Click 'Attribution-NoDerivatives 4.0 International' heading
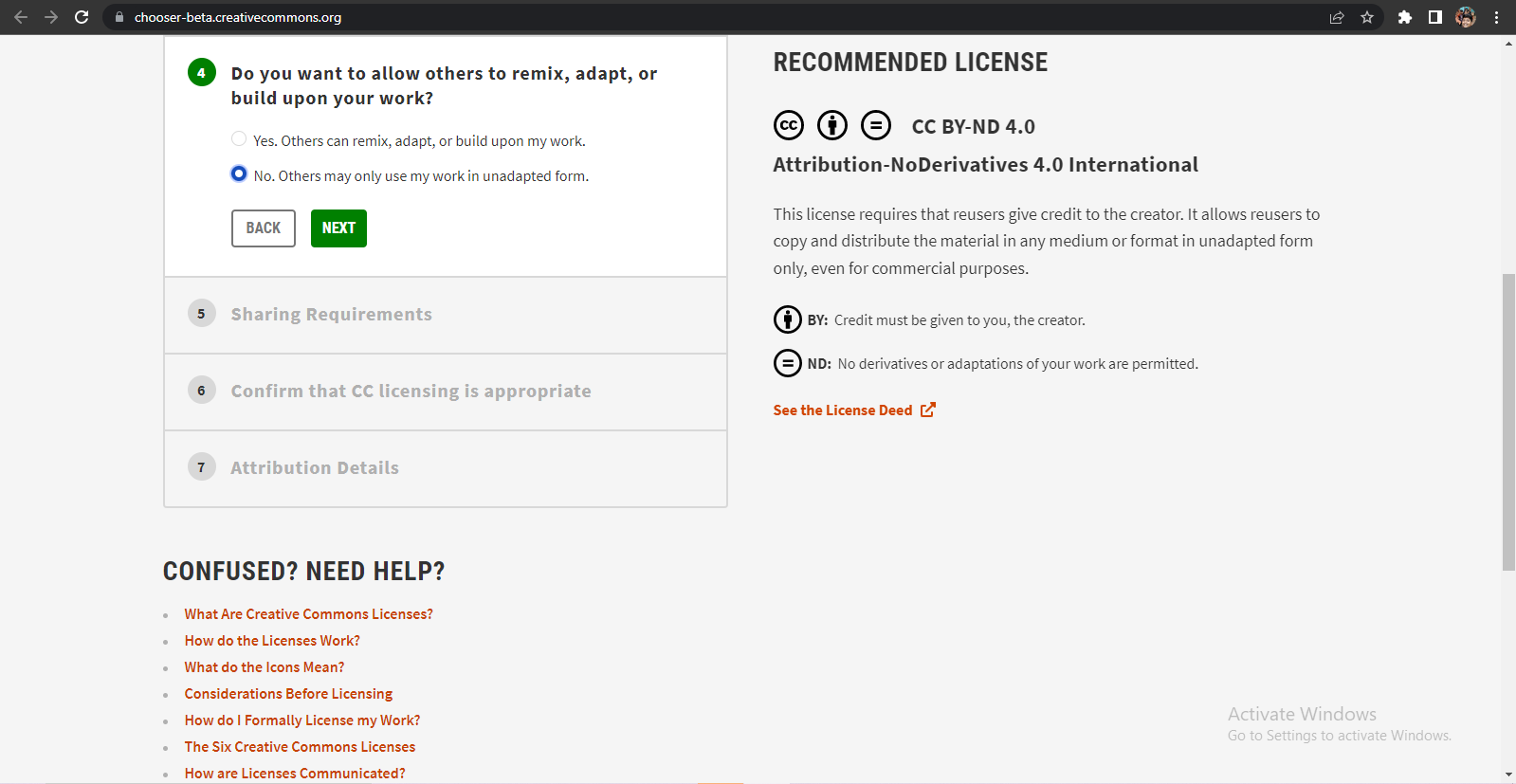This screenshot has width=1516, height=784. pyautogui.click(x=986, y=165)
